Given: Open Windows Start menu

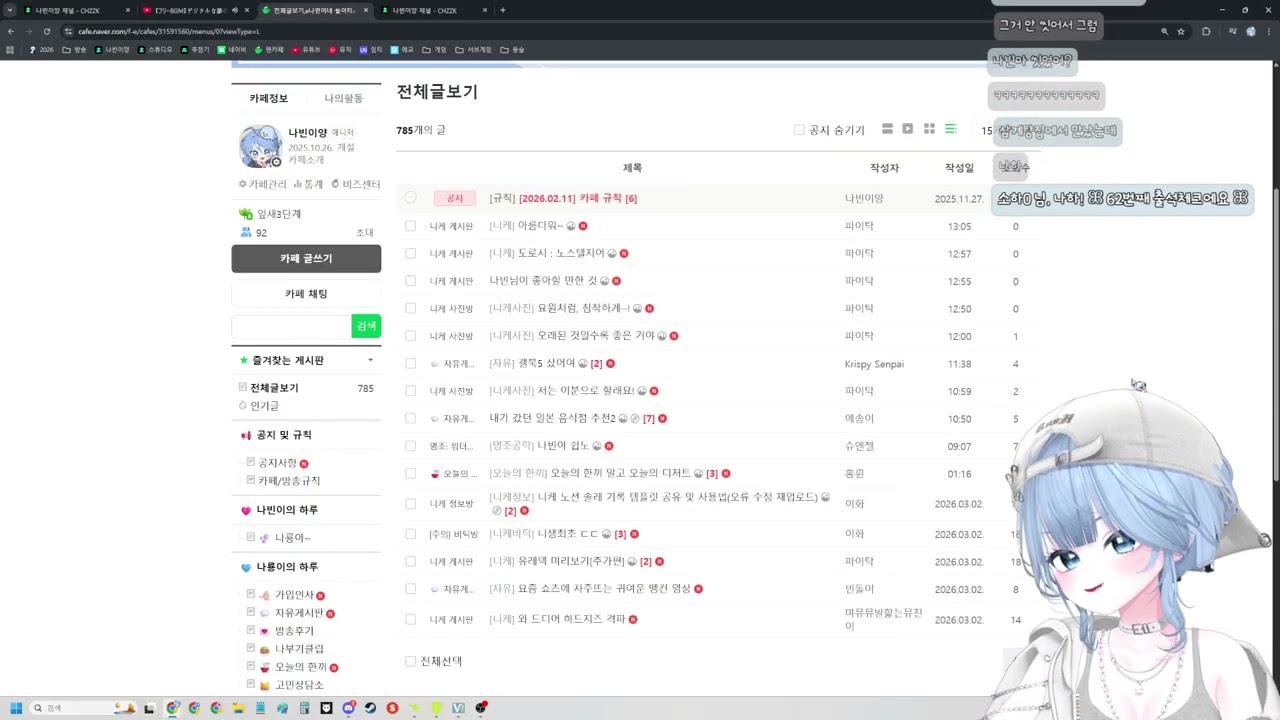Looking at the screenshot, I should [x=16, y=708].
